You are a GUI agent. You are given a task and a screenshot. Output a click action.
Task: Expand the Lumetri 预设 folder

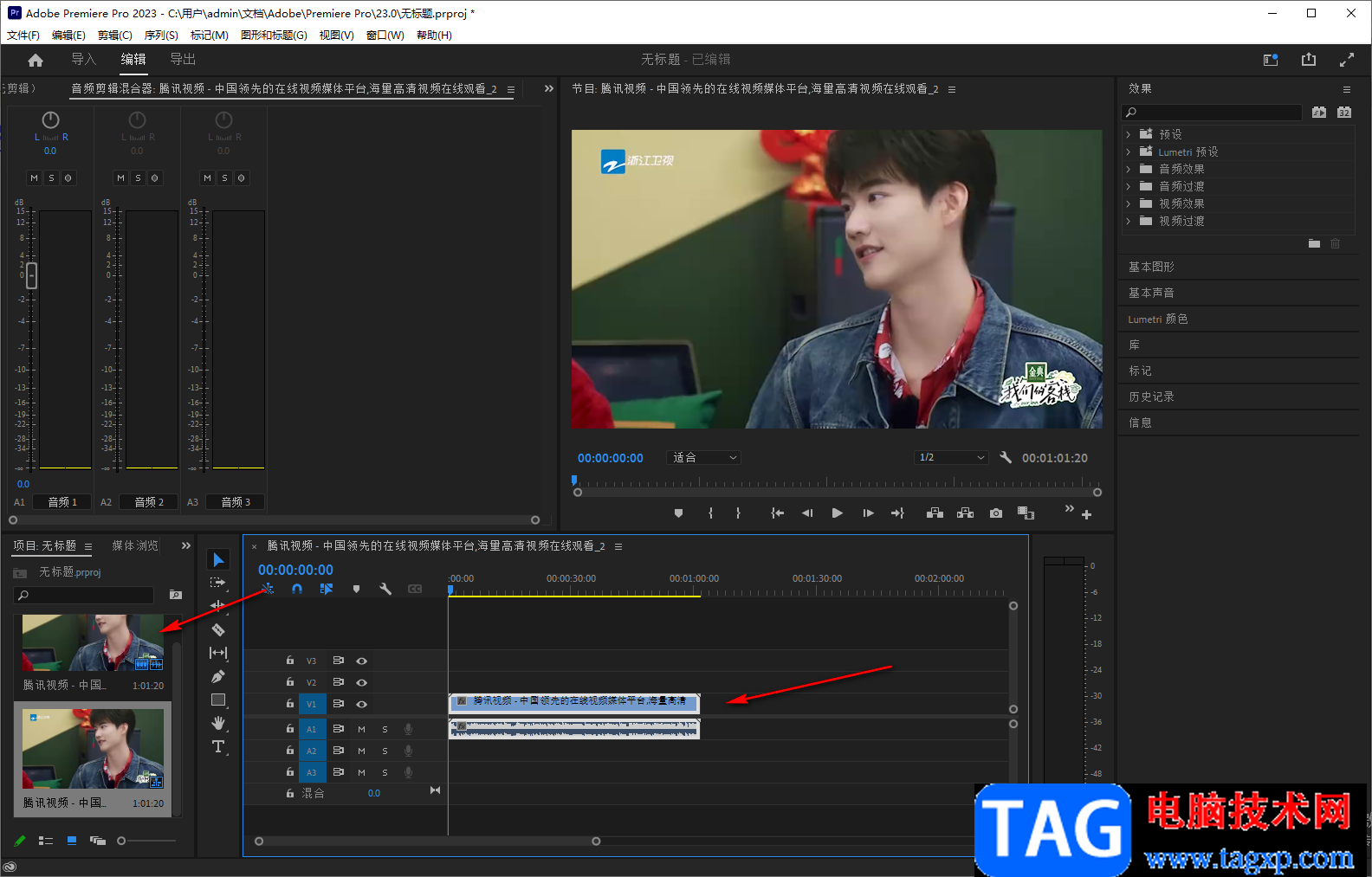1129,152
